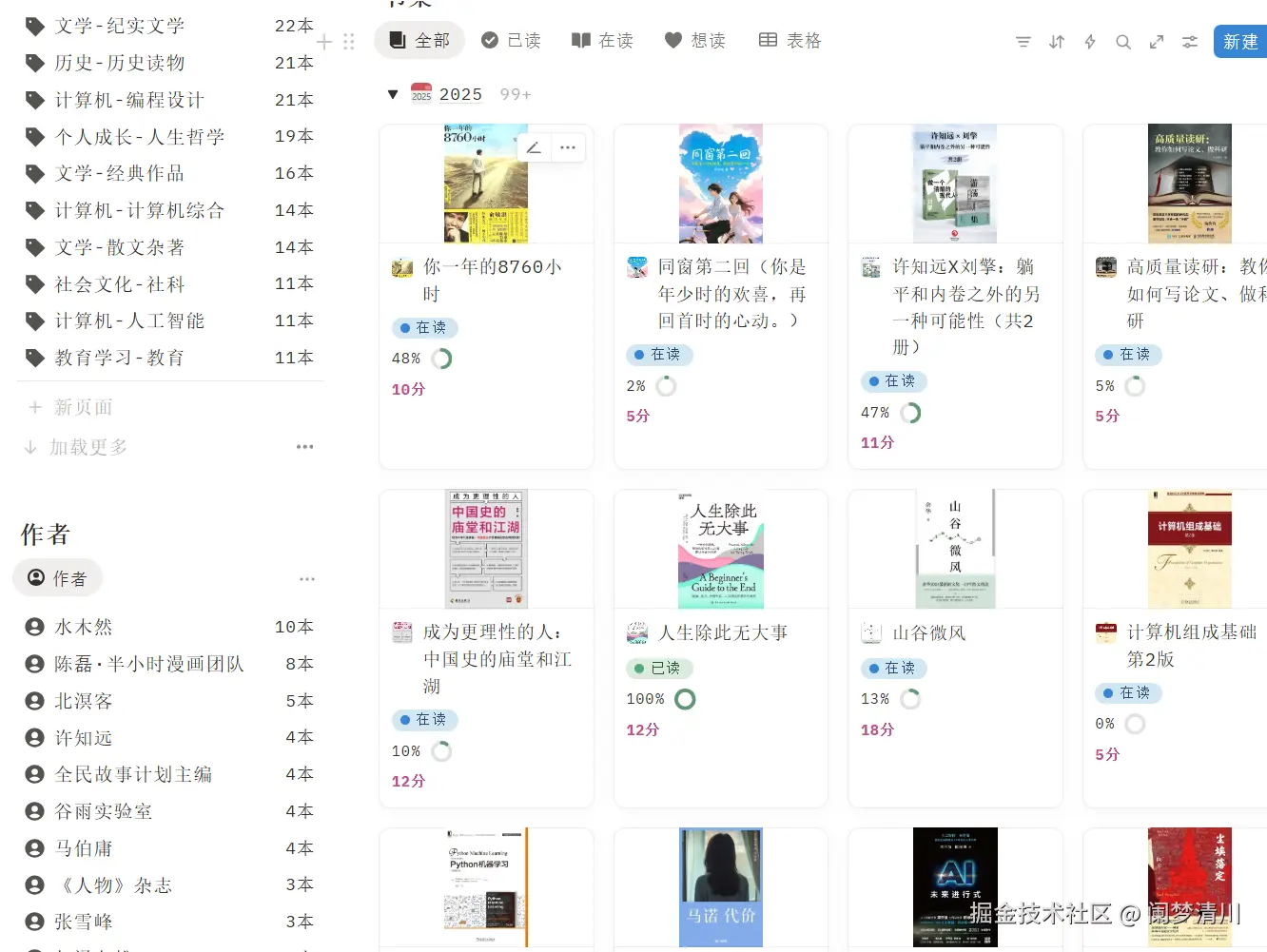Viewport: 1267px width, 952px height.
Task: Click the small page icon of 许知远X刘擎
Action: pyautogui.click(x=871, y=267)
